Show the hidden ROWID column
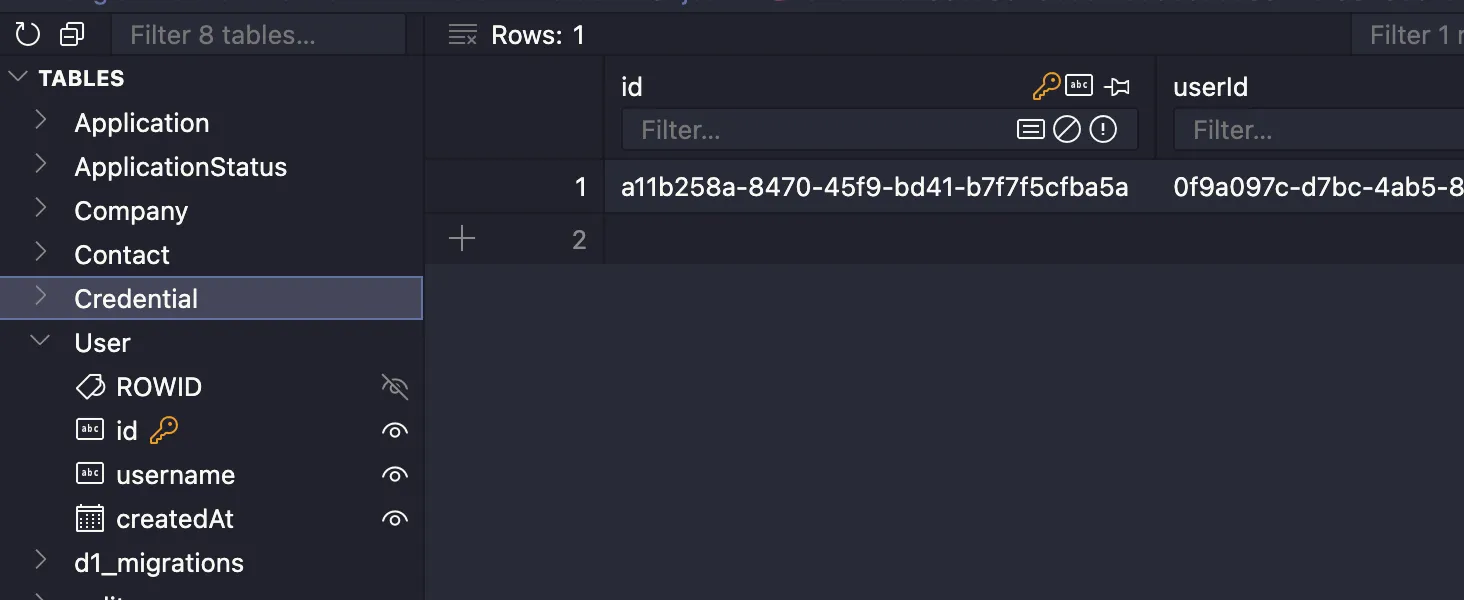This screenshot has width=1464, height=600. click(395, 387)
